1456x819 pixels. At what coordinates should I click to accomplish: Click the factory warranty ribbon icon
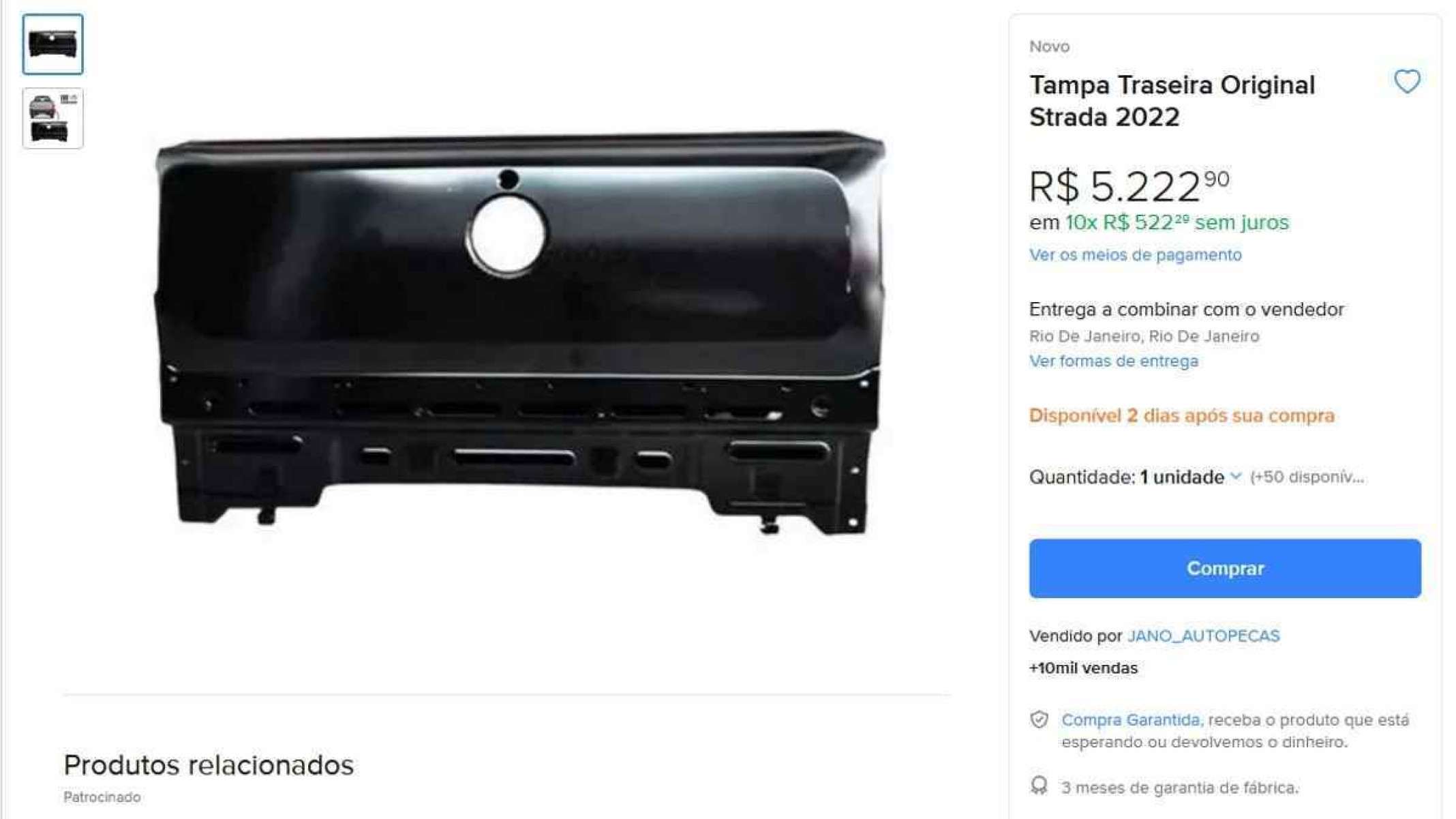[x=1039, y=786]
